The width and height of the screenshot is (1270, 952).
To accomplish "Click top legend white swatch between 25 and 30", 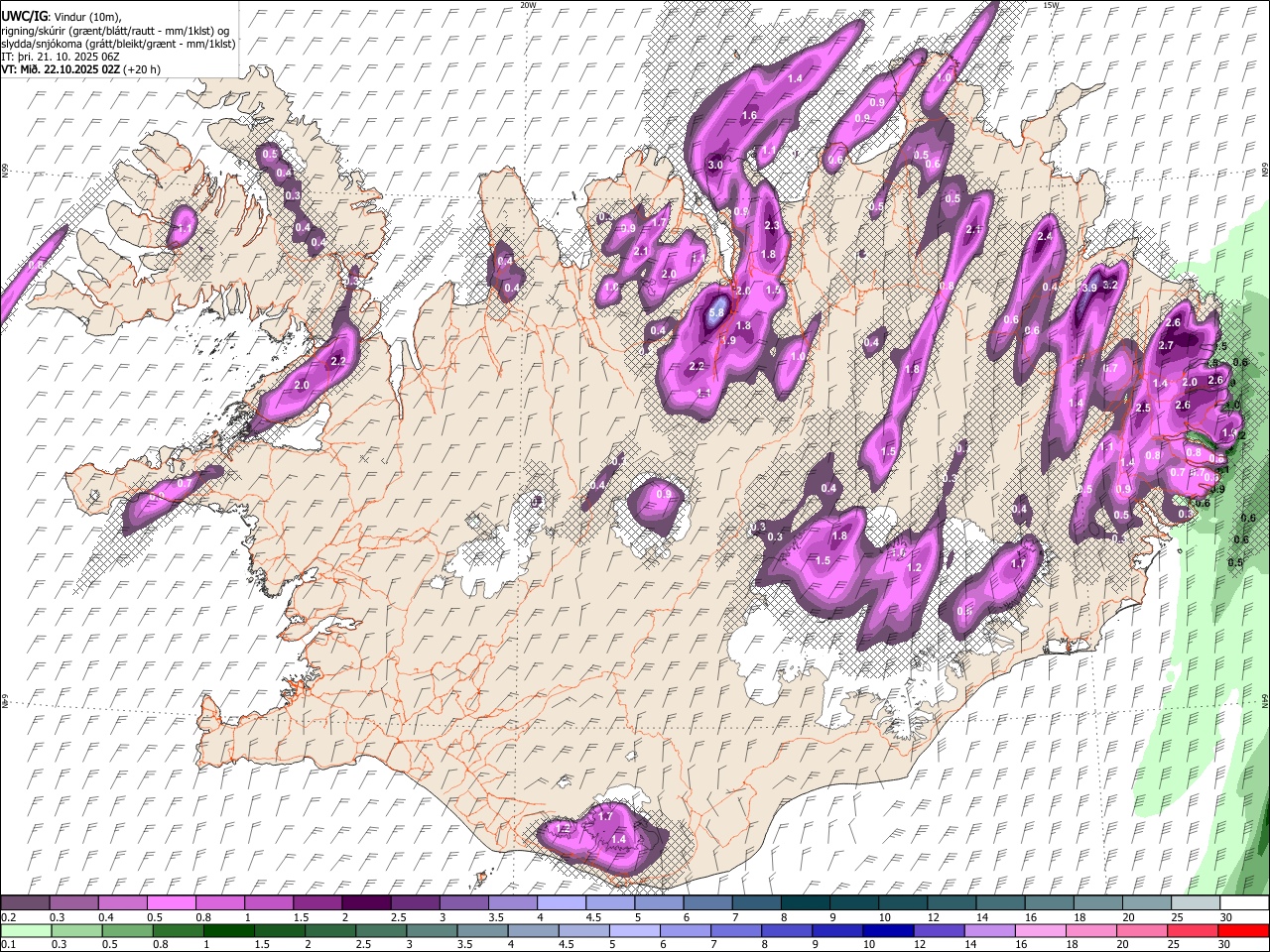I will 1194,903.
